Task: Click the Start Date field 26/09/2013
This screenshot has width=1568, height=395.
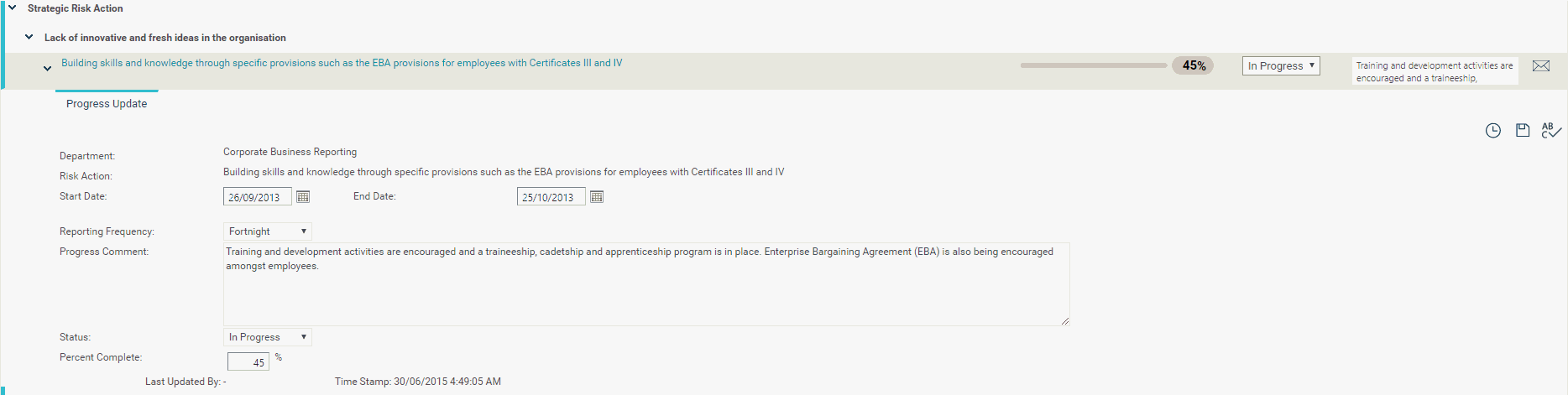Action: point(258,197)
